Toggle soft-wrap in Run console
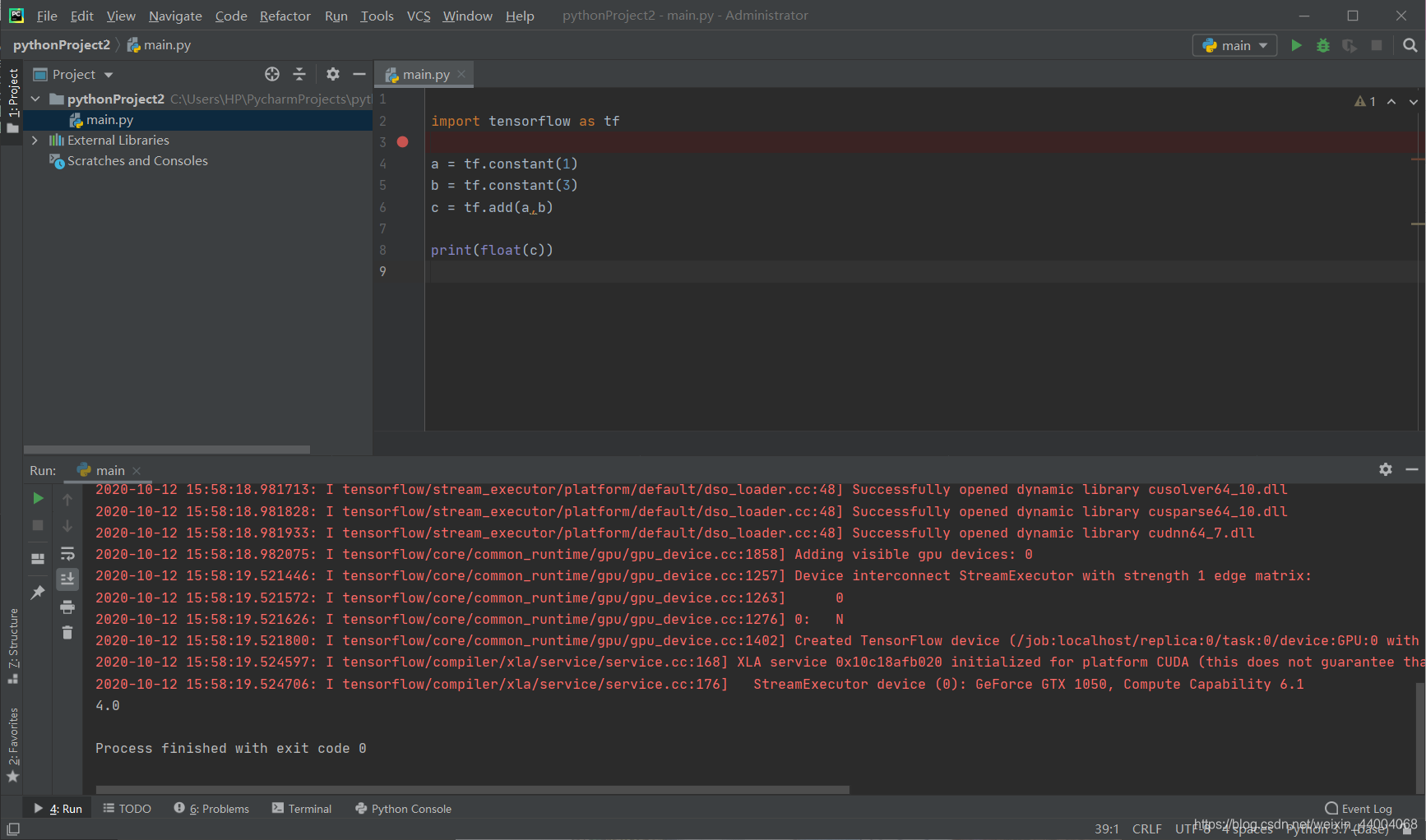1426x840 pixels. click(67, 553)
